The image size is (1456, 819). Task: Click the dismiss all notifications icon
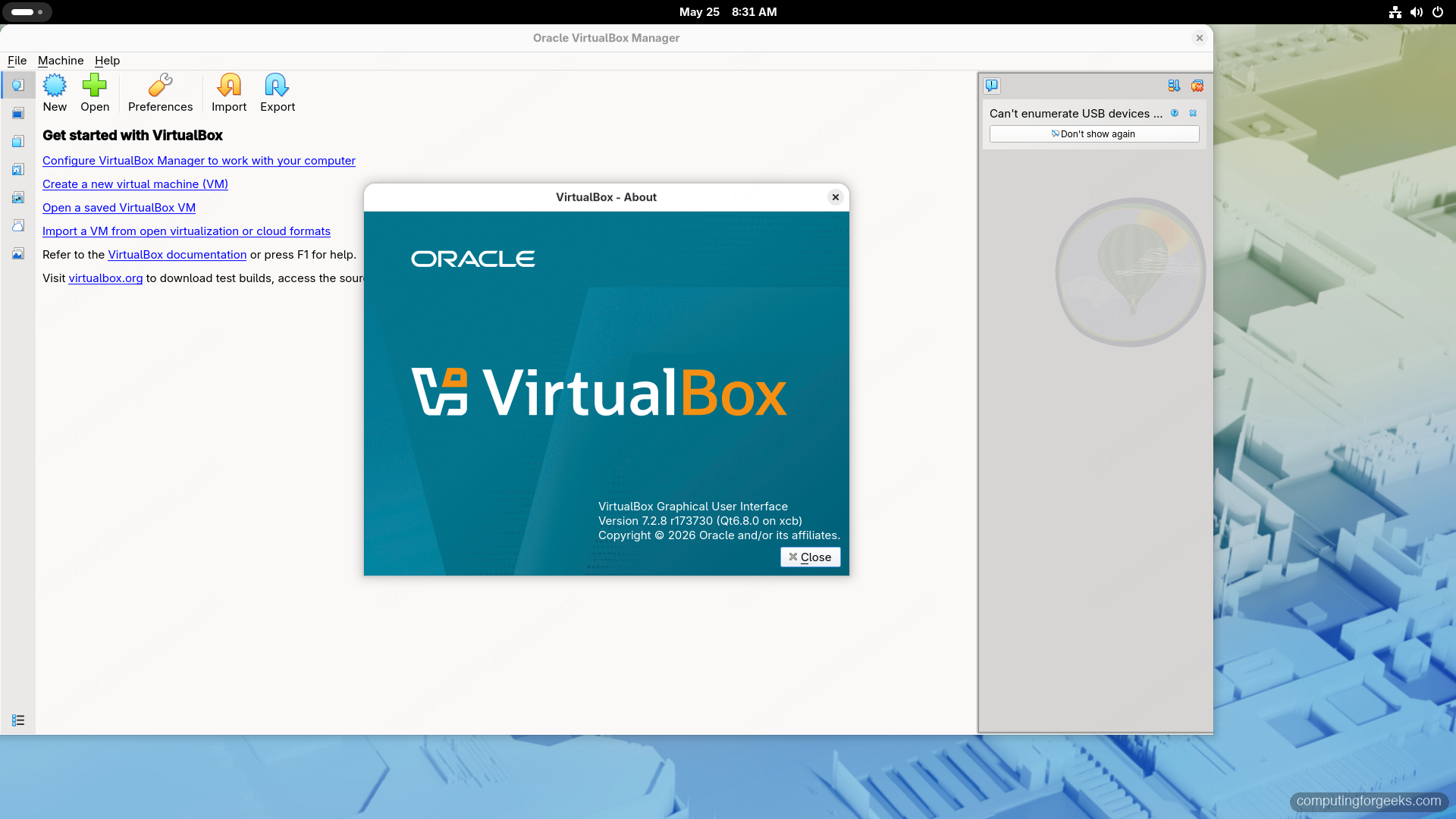pos(1197,86)
